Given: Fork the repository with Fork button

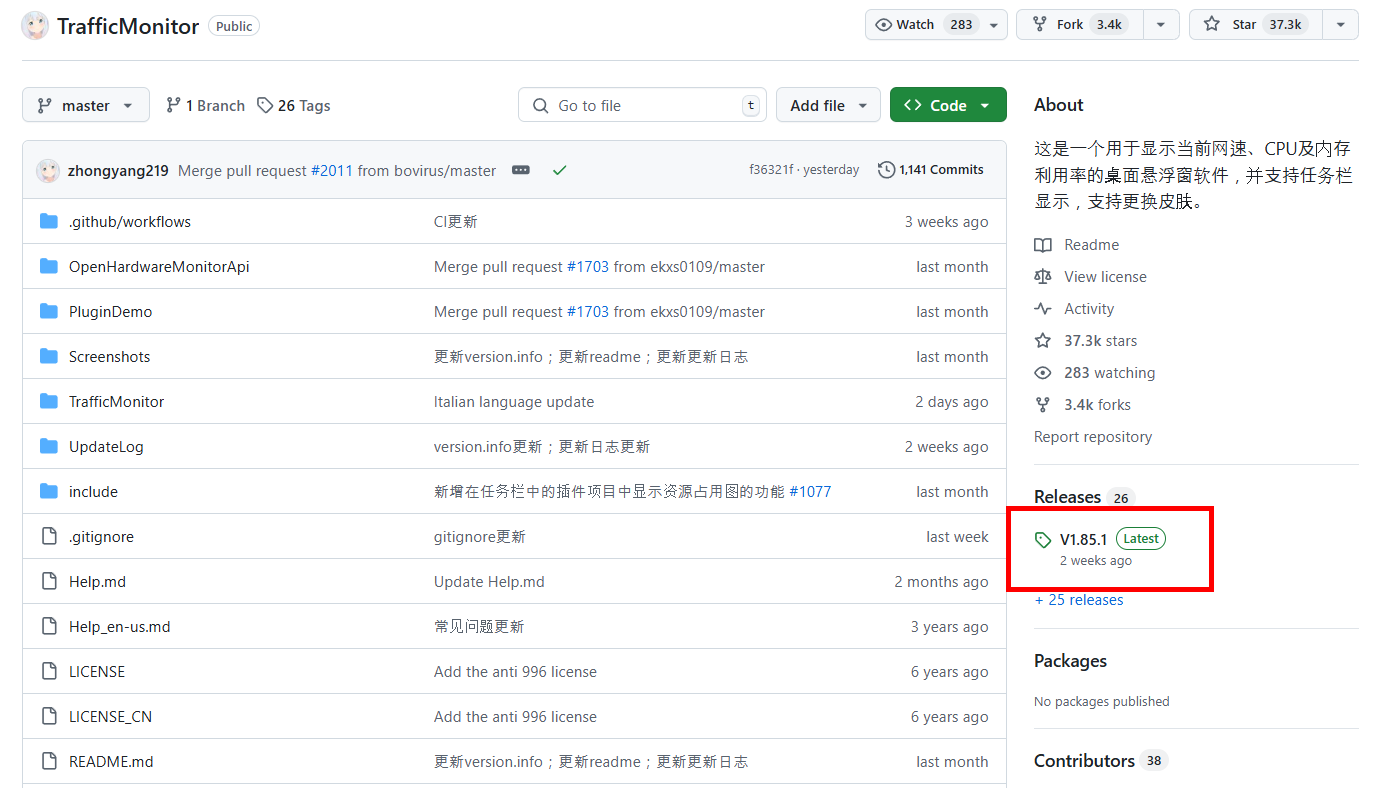Looking at the screenshot, I should (1080, 25).
